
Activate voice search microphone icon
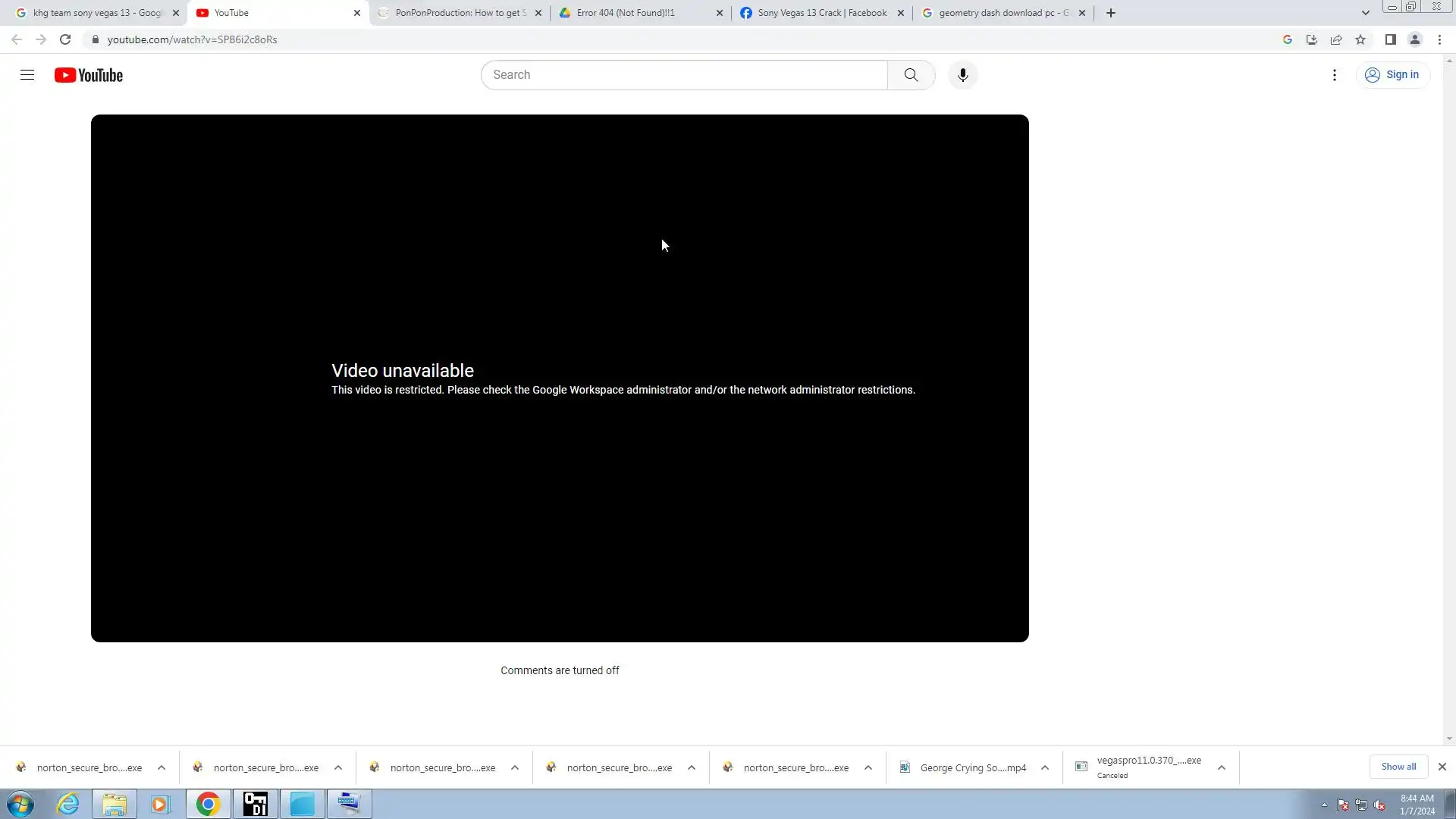point(962,75)
